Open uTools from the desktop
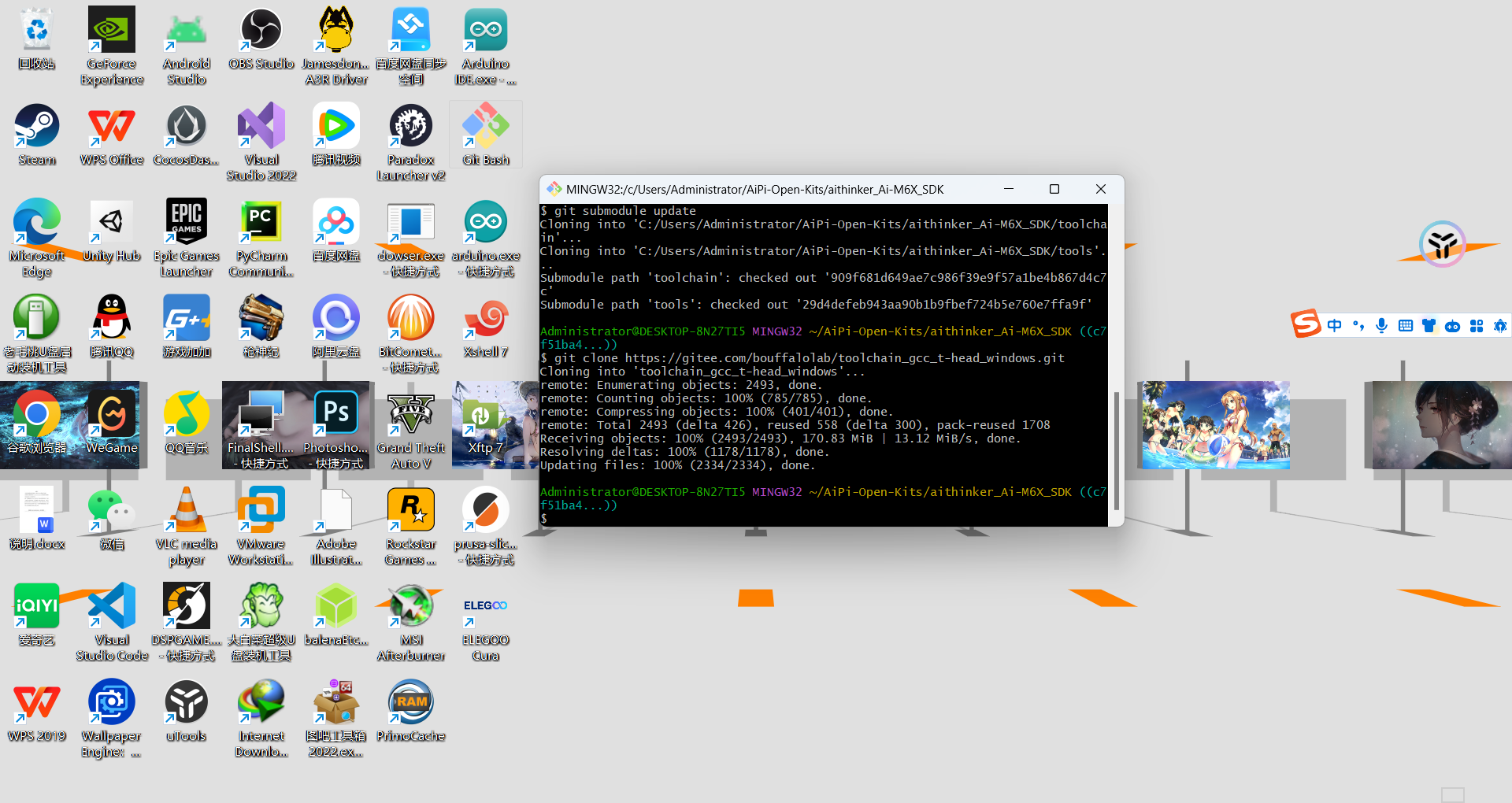Image resolution: width=1512 pixels, height=803 pixels. (187, 711)
